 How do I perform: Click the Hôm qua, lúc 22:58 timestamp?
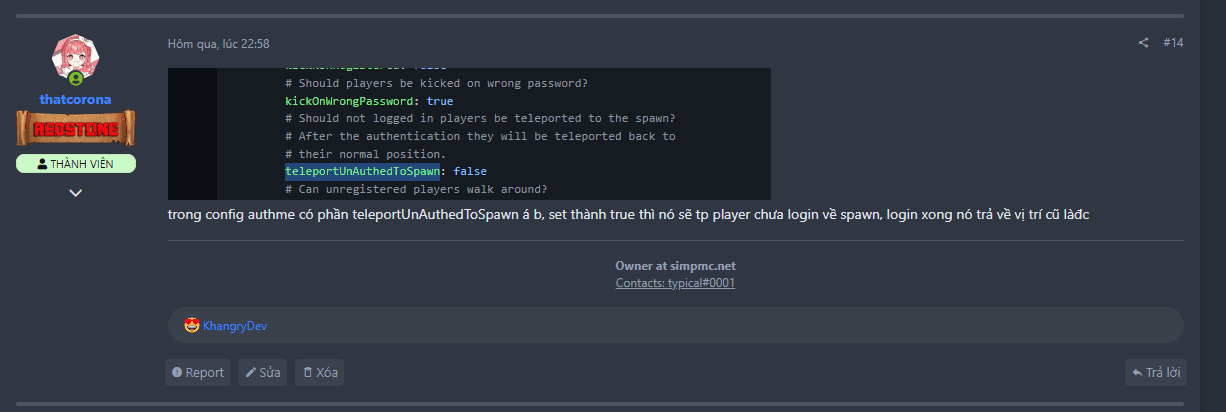218,44
